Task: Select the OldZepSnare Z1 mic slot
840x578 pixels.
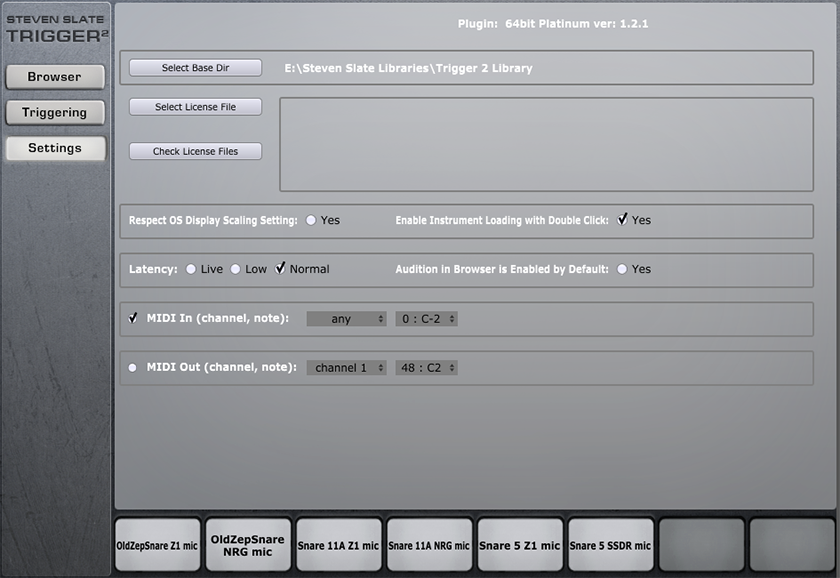Action: (x=157, y=546)
